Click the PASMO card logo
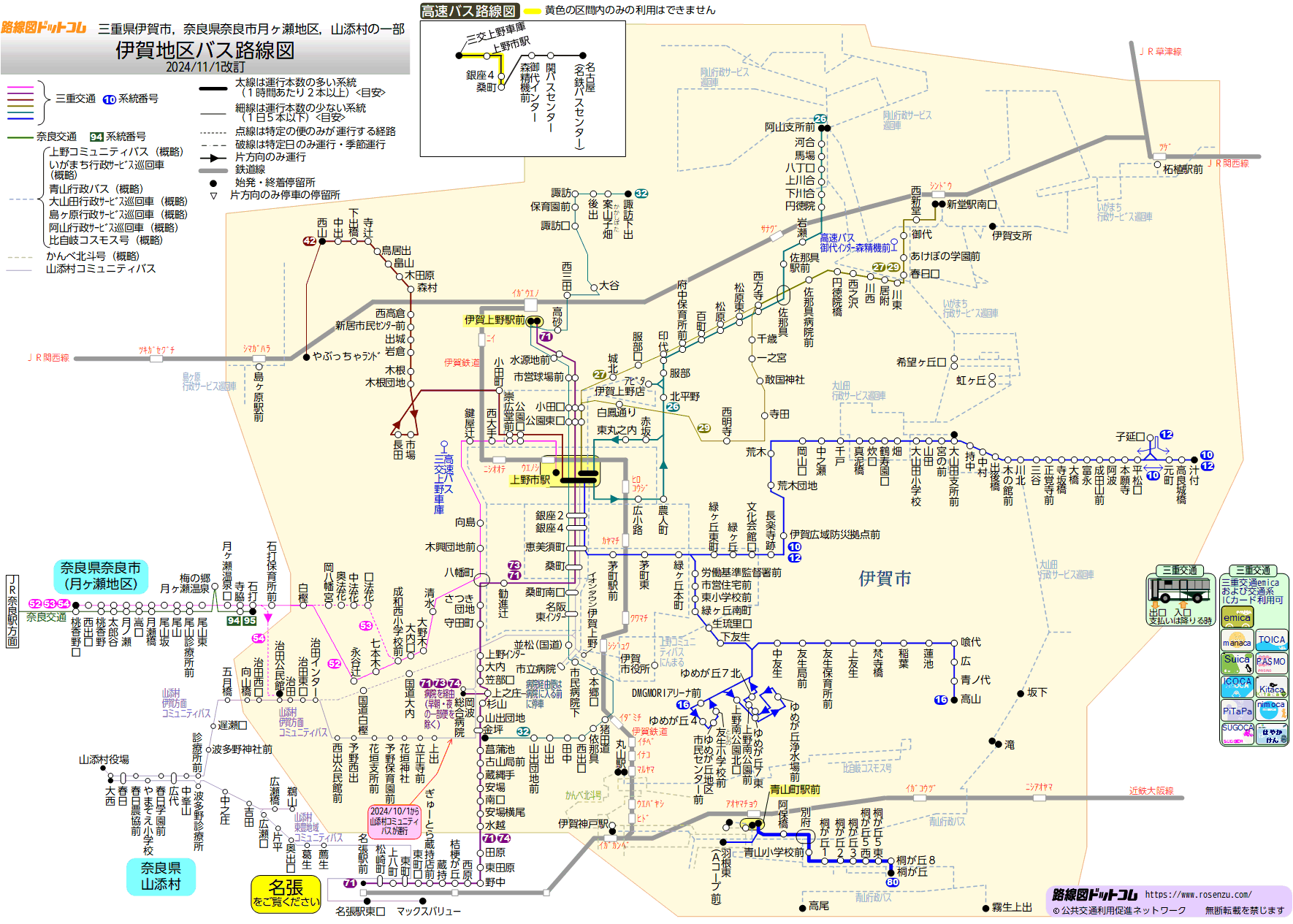 (1271, 663)
